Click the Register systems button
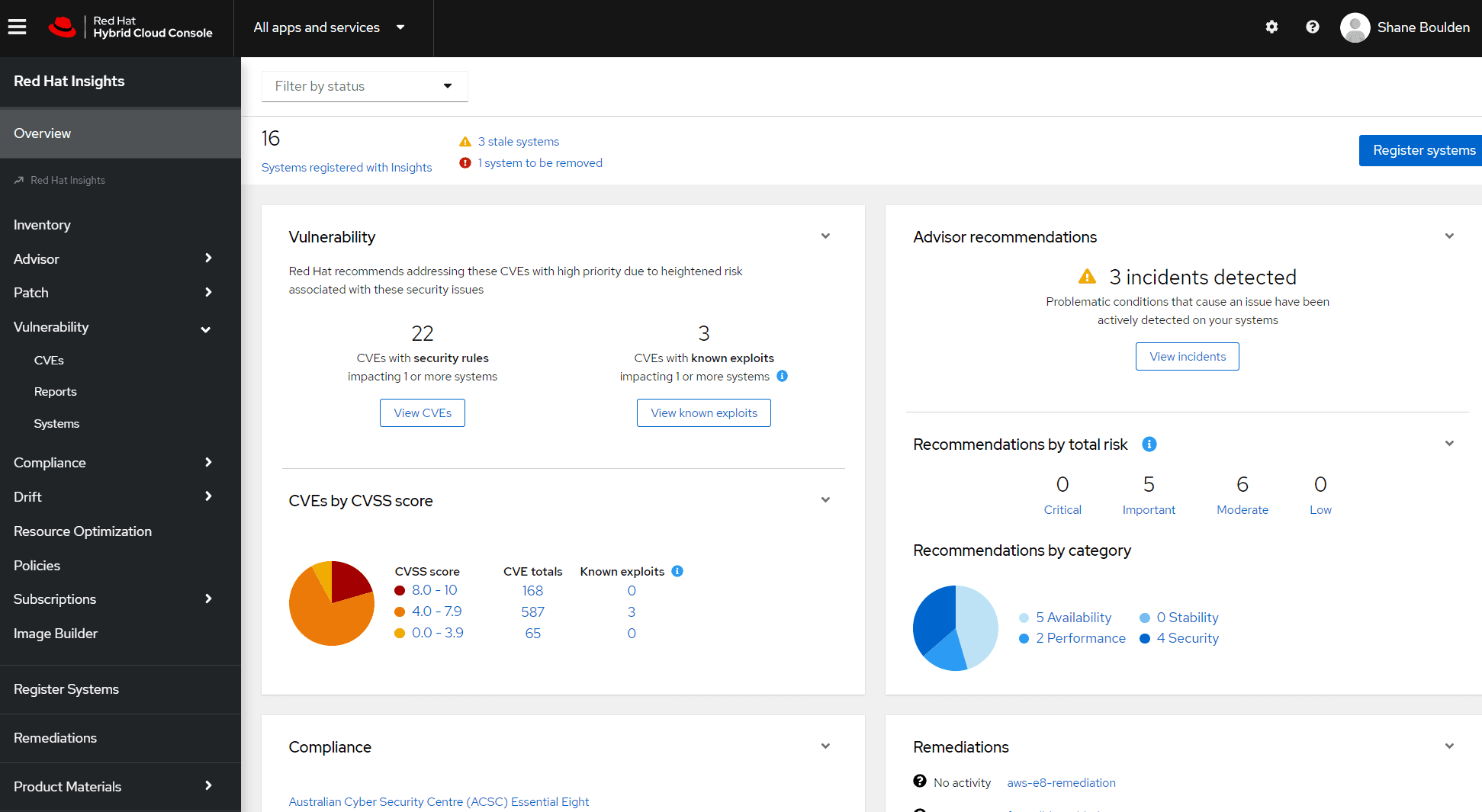This screenshot has height=812, width=1482. (x=1420, y=150)
